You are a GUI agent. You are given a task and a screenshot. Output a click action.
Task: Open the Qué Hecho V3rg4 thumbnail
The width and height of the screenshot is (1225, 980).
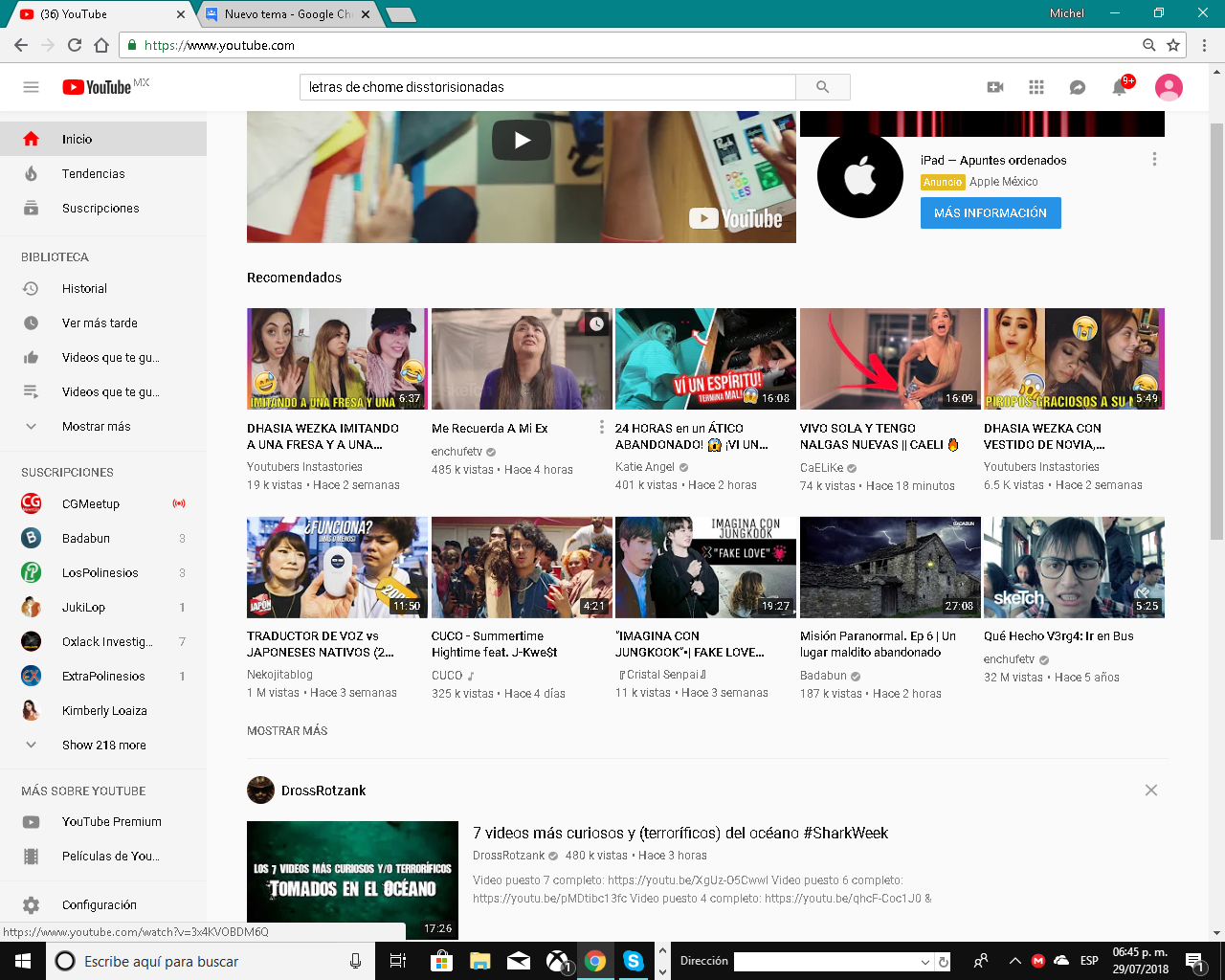[x=1074, y=568]
